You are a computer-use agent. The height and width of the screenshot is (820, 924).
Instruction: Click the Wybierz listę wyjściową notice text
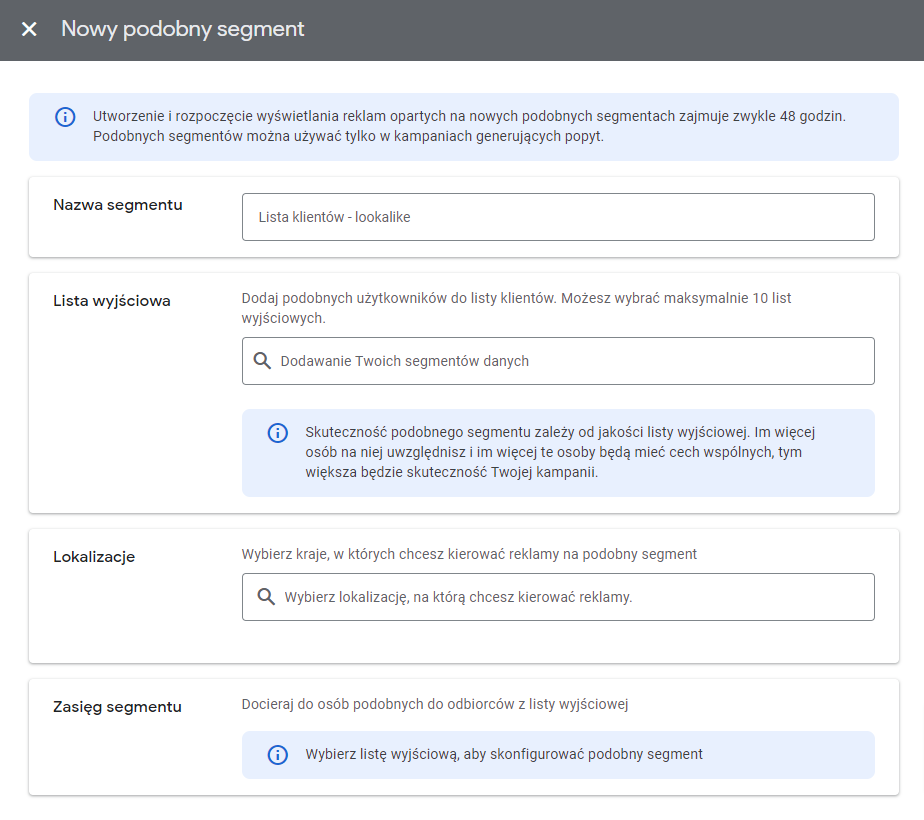(x=504, y=754)
